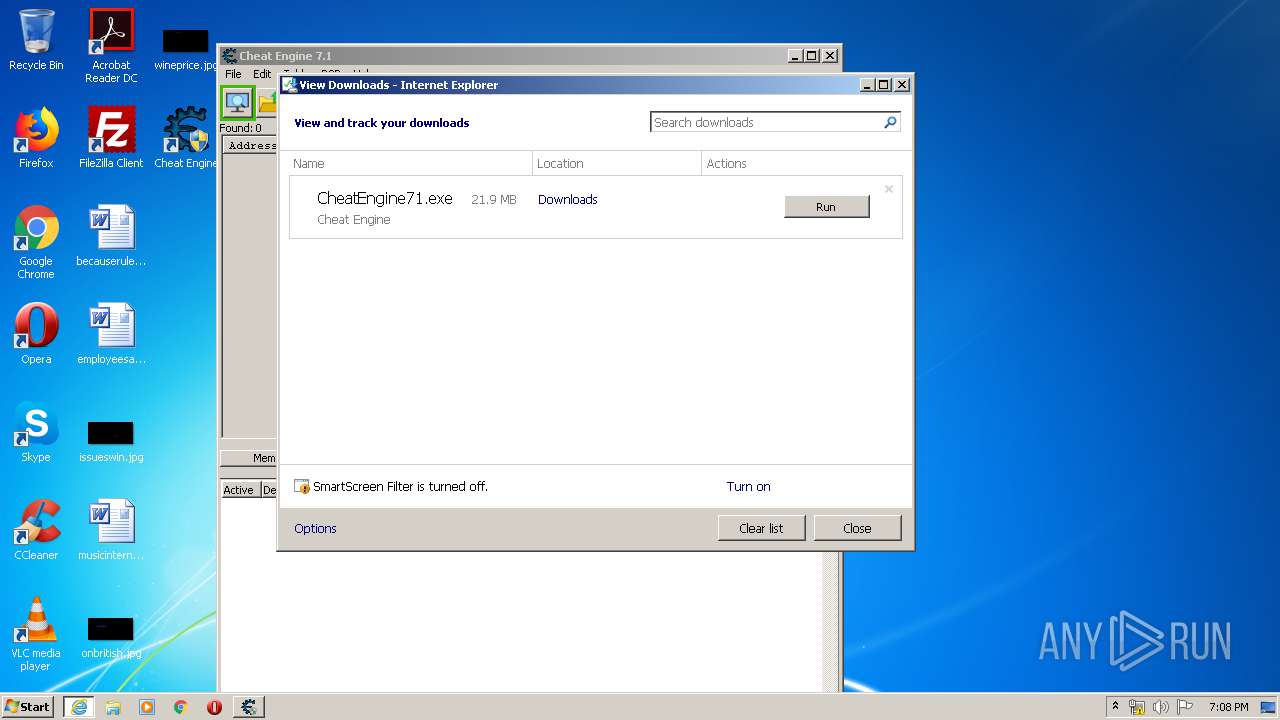Select the musicintern Word document
1280x720 pixels.
pyautogui.click(x=111, y=530)
